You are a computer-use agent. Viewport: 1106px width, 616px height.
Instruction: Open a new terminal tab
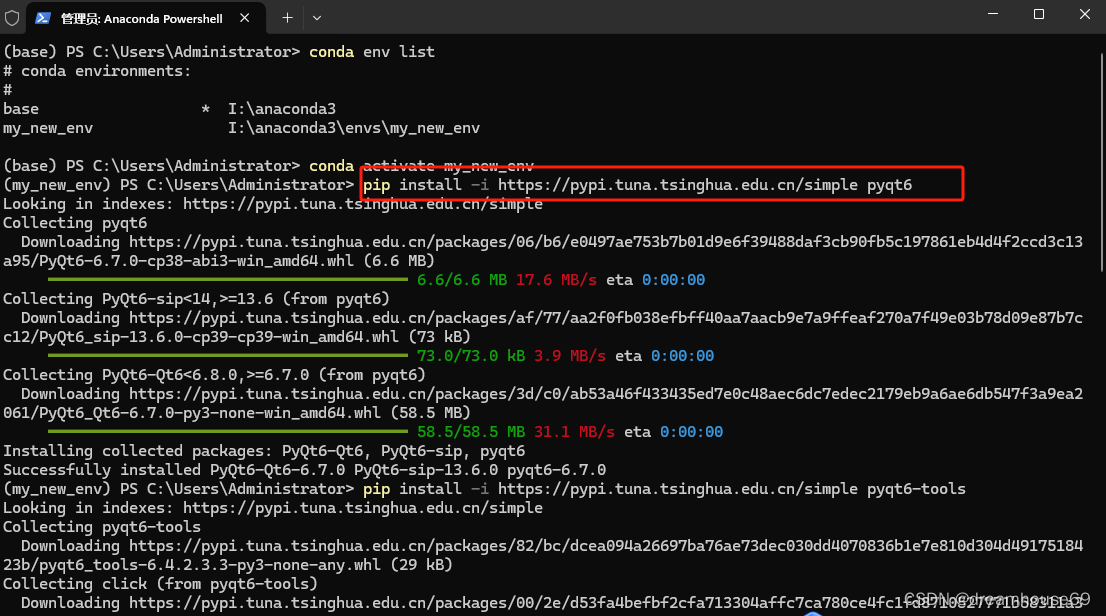pyautogui.click(x=287, y=18)
